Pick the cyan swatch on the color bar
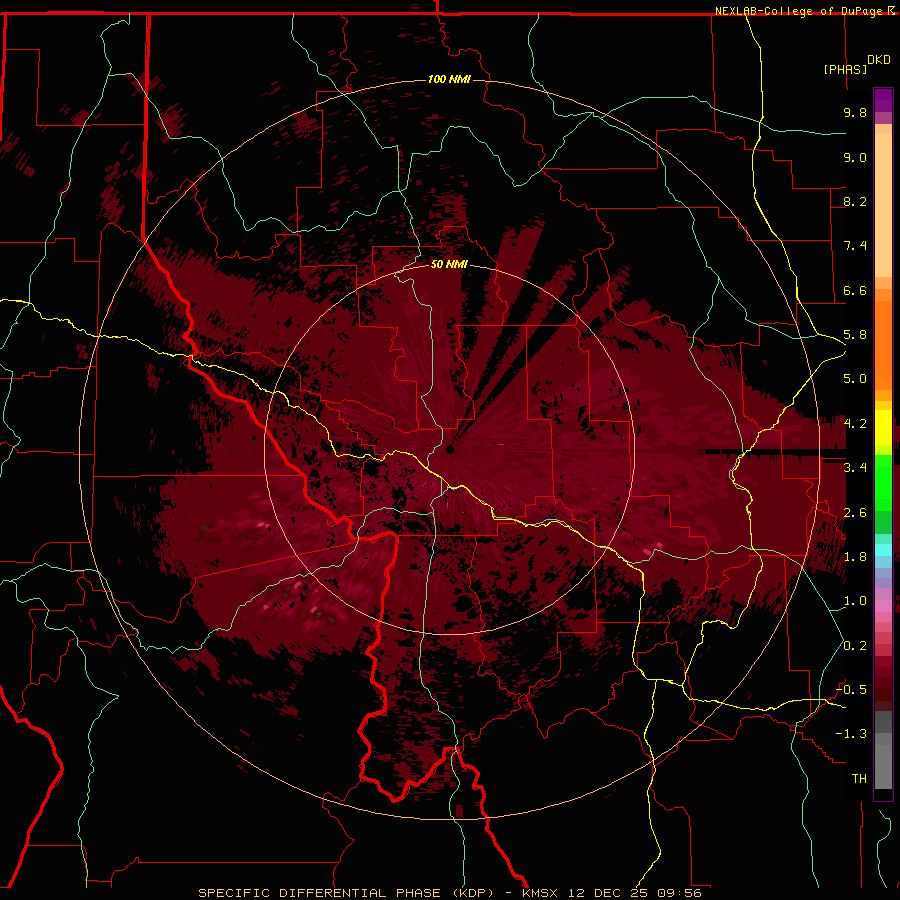 [883, 550]
